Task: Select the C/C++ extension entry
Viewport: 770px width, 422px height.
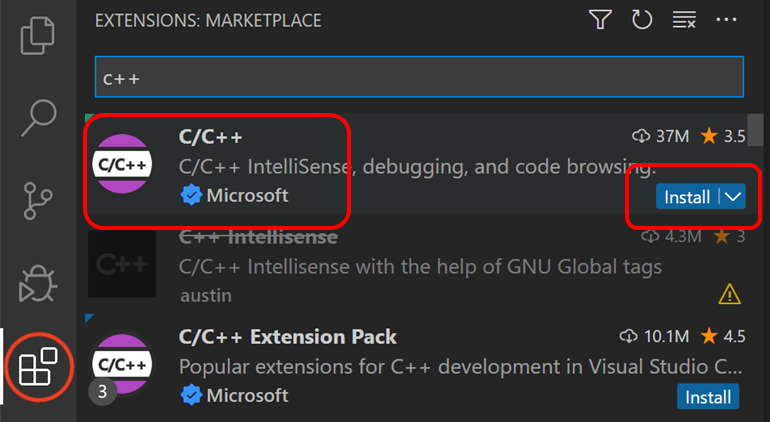Action: coord(416,166)
